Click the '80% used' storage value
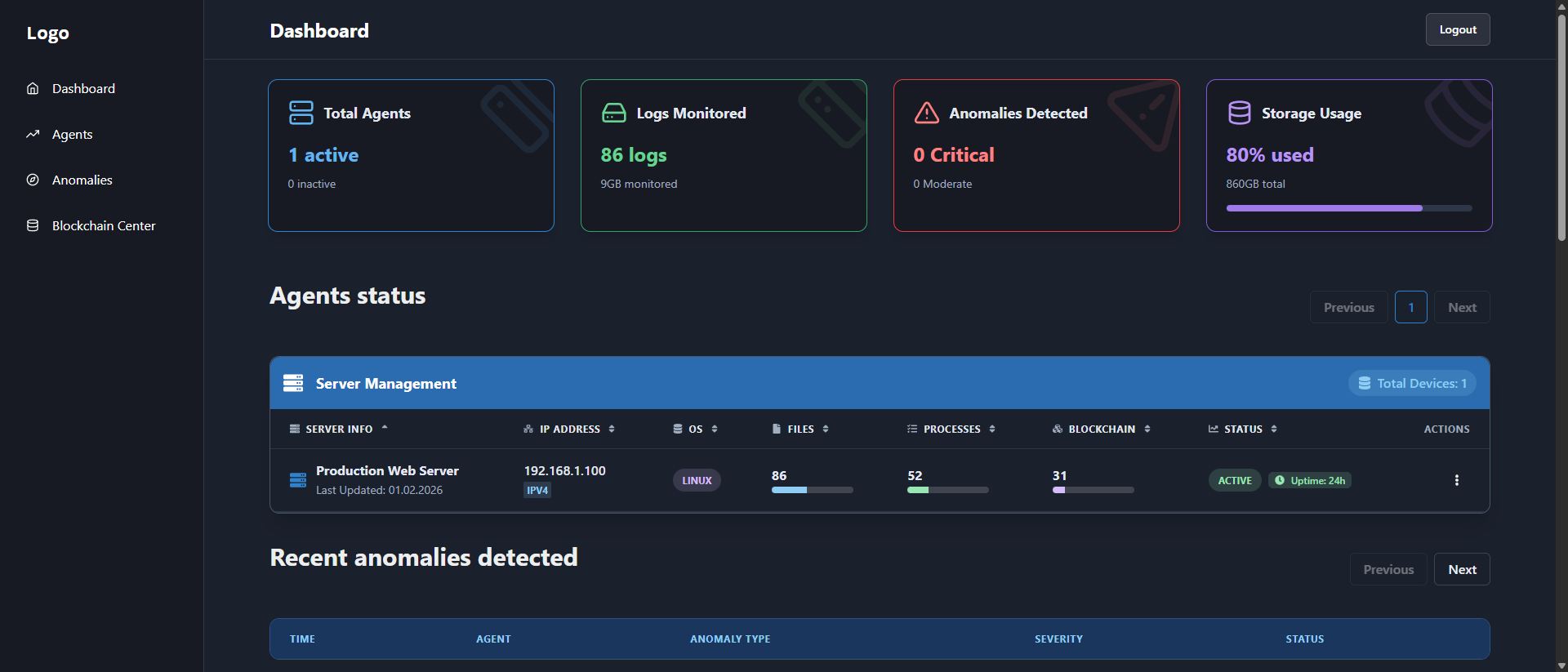1568x672 pixels. pos(1270,155)
